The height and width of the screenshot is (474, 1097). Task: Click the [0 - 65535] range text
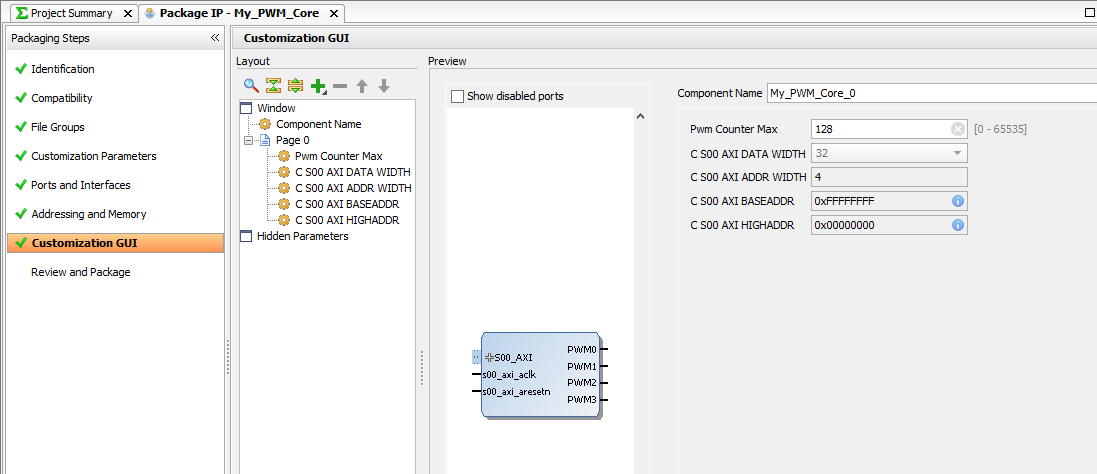pos(1000,129)
